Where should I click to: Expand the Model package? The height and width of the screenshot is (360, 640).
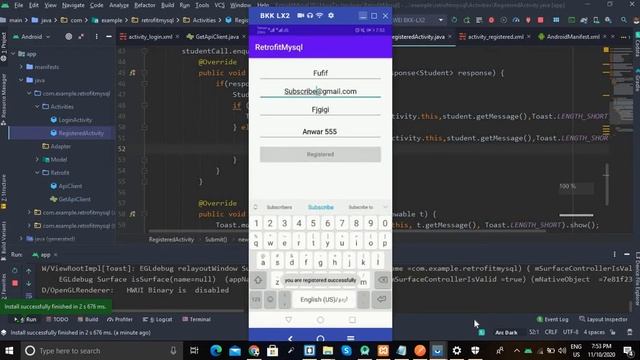coord(37,160)
